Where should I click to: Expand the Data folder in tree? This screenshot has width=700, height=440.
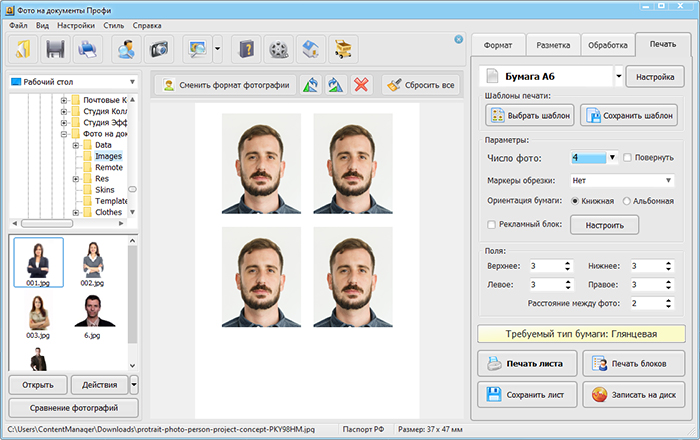pyautogui.click(x=75, y=145)
